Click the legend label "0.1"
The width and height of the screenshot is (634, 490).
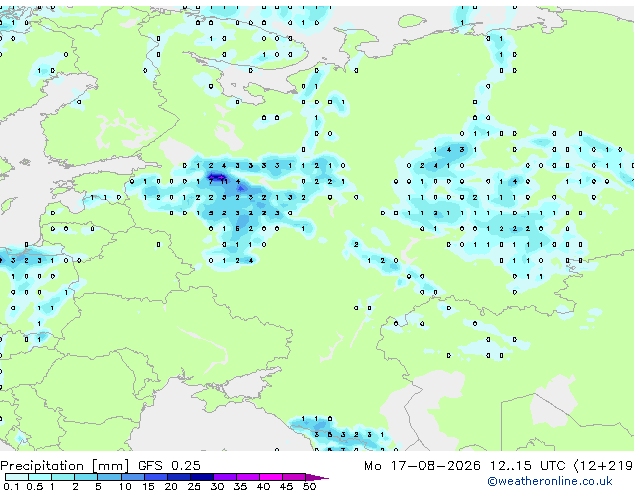(x=12, y=486)
